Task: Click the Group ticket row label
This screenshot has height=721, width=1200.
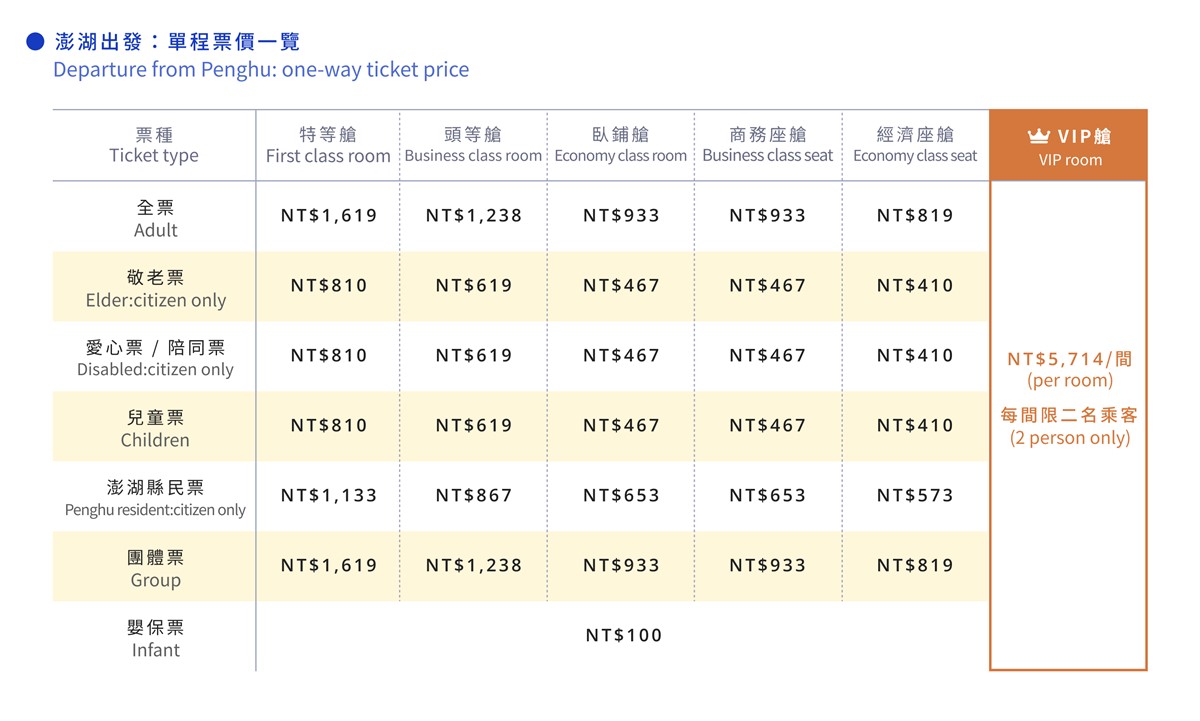Action: (155, 569)
